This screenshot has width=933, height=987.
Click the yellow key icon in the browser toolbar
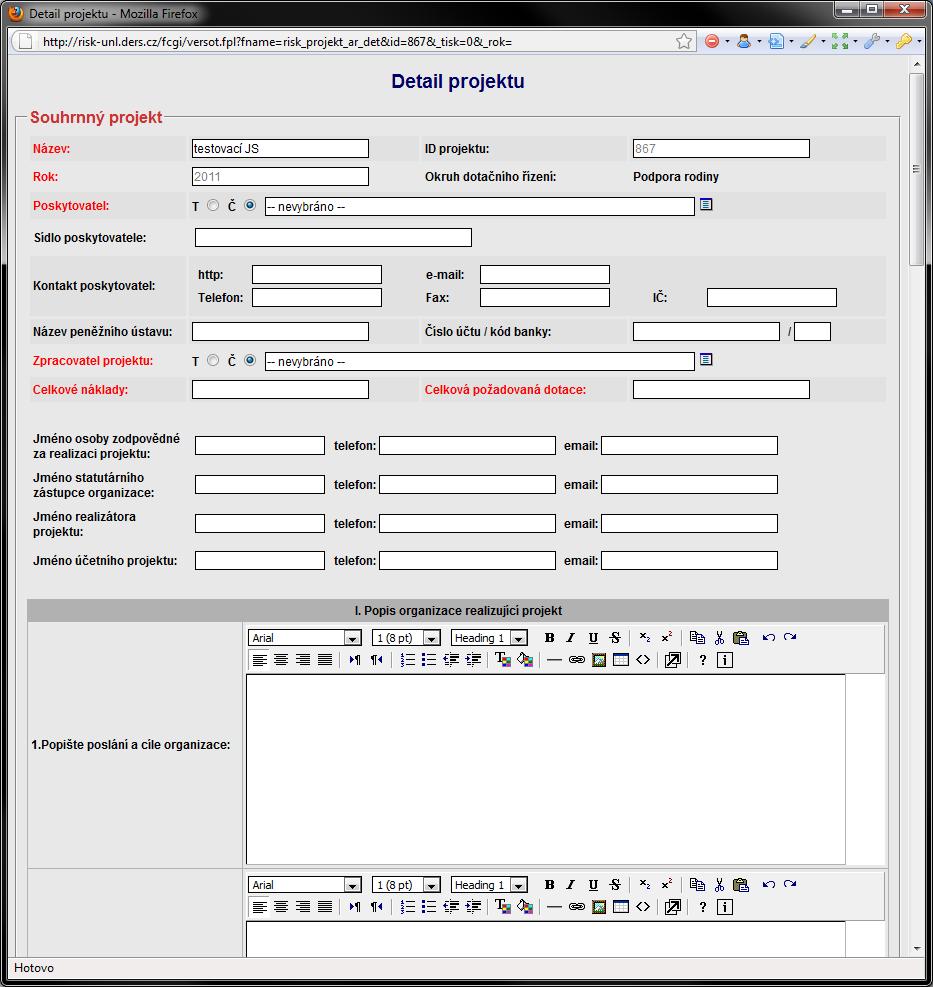[904, 42]
